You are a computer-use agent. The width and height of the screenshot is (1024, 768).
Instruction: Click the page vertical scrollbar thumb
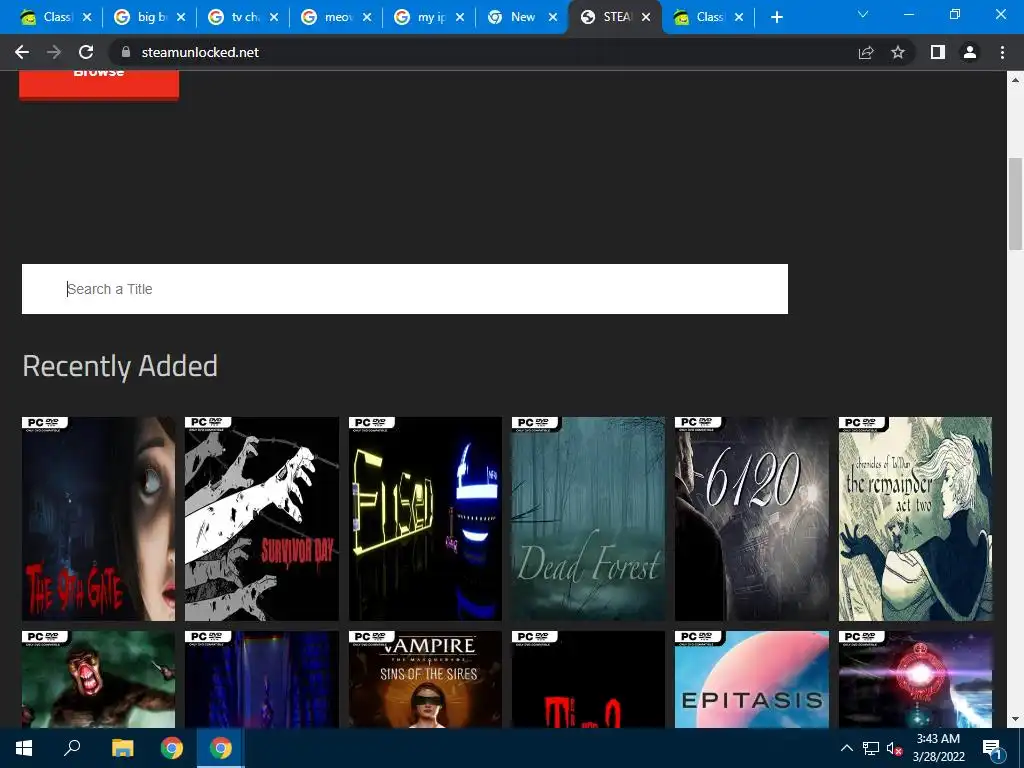point(1015,204)
